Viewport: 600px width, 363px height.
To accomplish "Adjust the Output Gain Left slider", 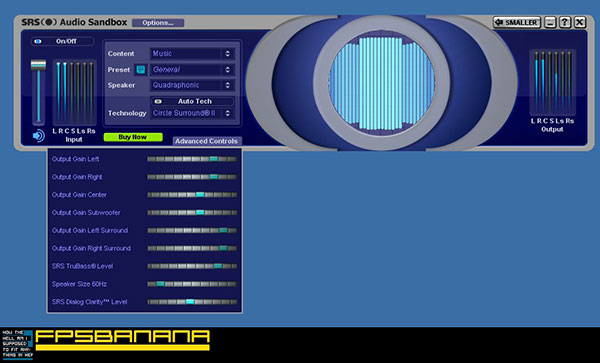I will (192, 159).
